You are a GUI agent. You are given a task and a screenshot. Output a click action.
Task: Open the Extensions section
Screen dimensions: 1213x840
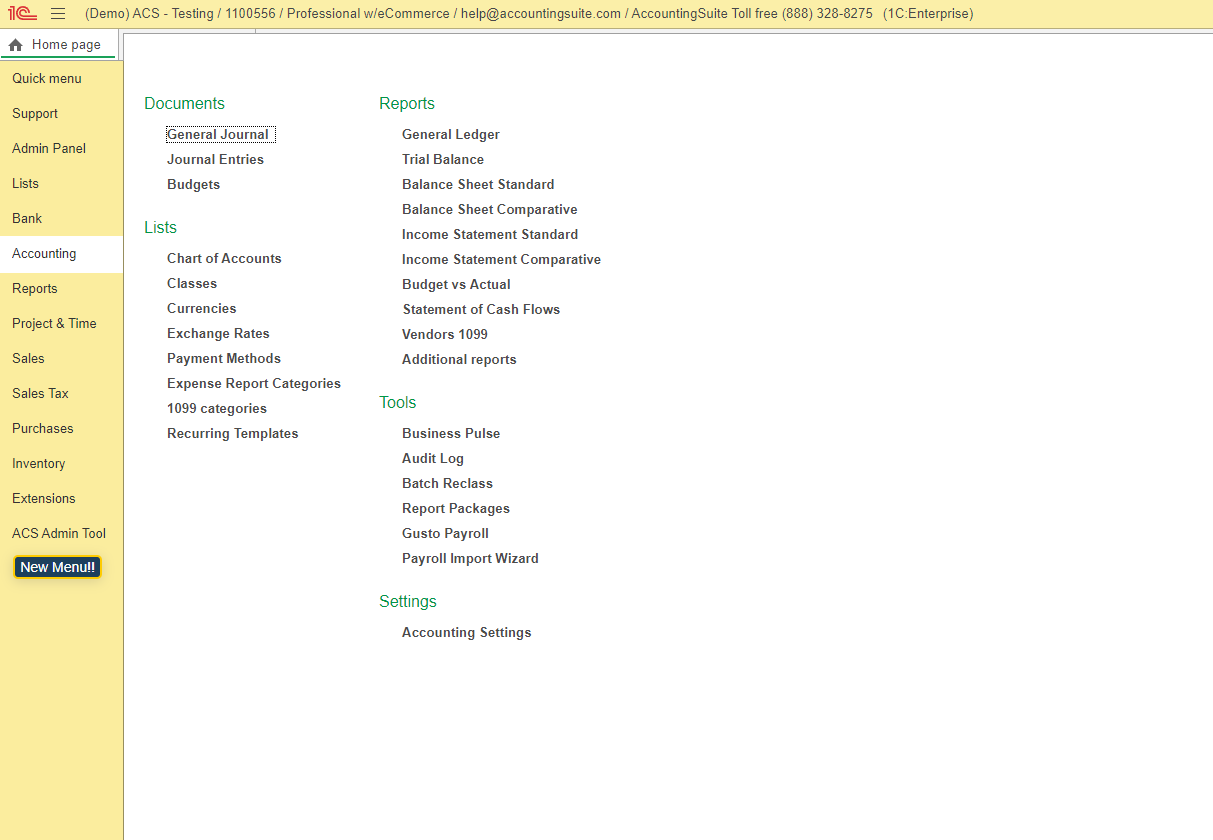61,499
